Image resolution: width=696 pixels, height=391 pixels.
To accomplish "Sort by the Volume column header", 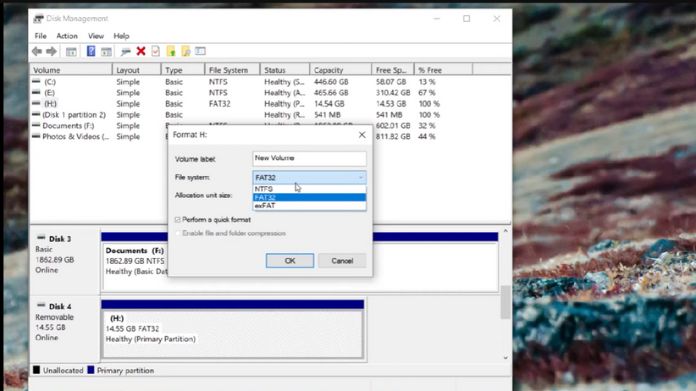I will (x=71, y=70).
